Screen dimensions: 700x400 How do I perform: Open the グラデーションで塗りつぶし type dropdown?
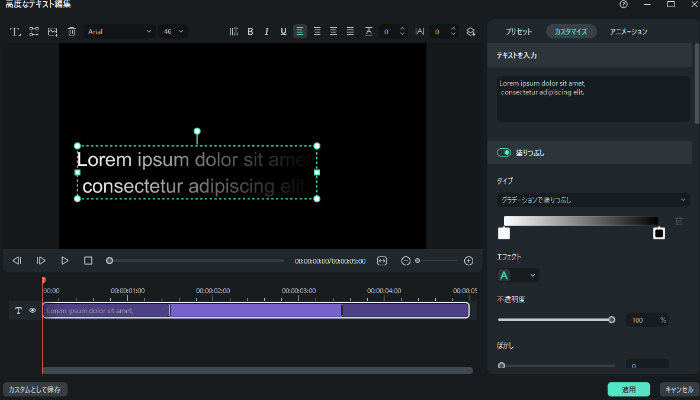pos(593,200)
